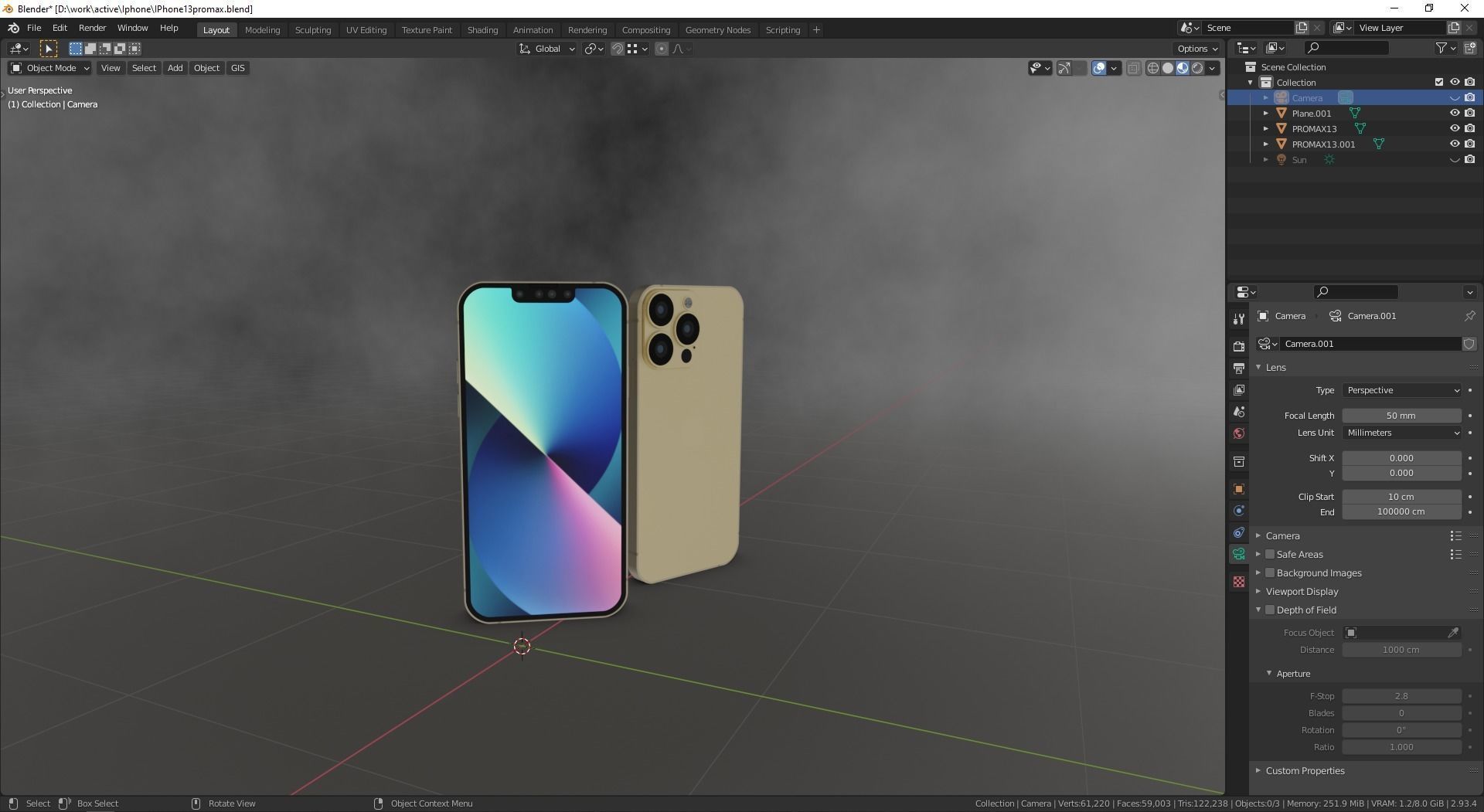Switch to the Modeling workspace tab

(262, 30)
